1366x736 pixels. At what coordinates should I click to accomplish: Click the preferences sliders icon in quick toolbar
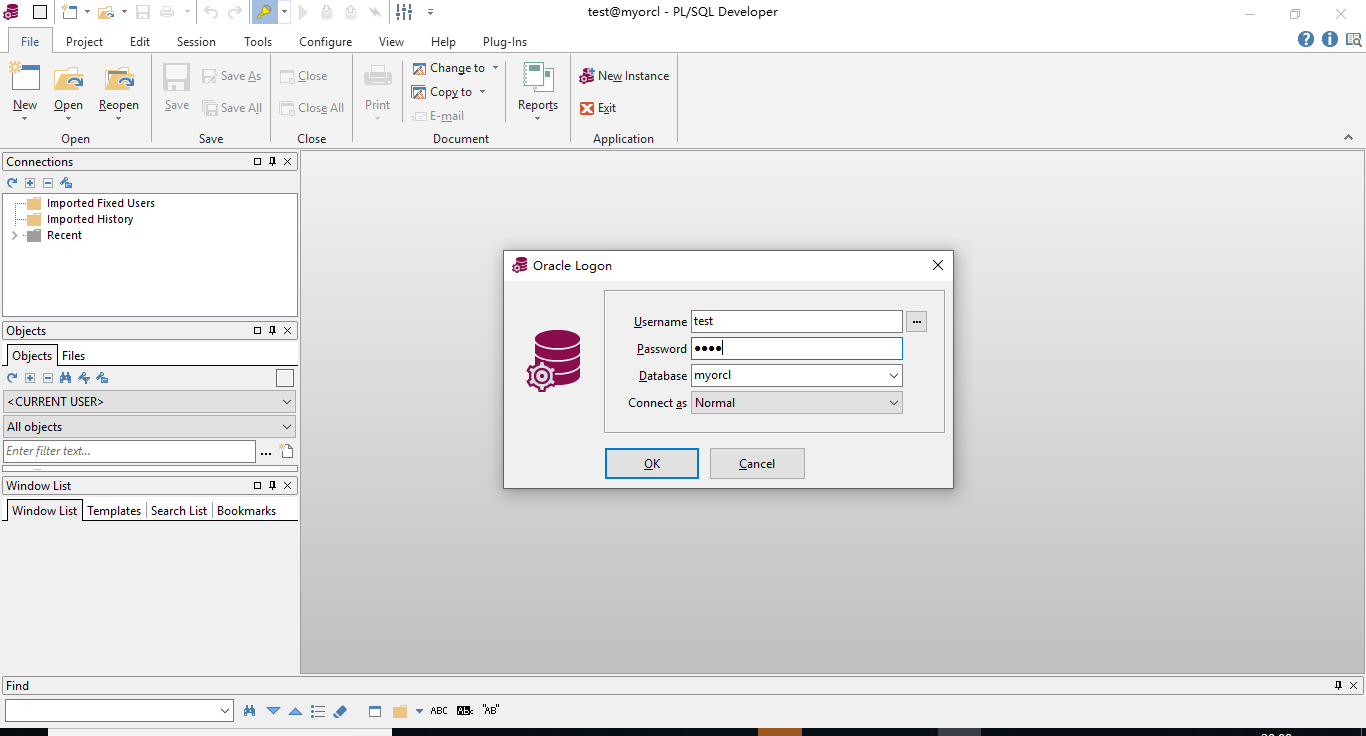point(404,12)
